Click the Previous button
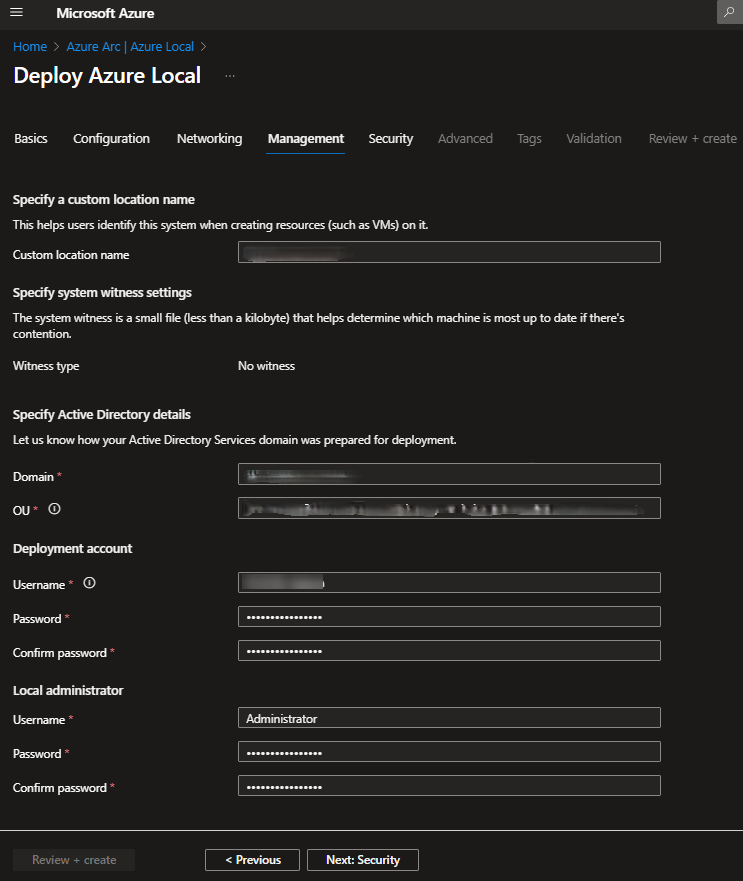The image size is (743, 881). click(x=252, y=860)
